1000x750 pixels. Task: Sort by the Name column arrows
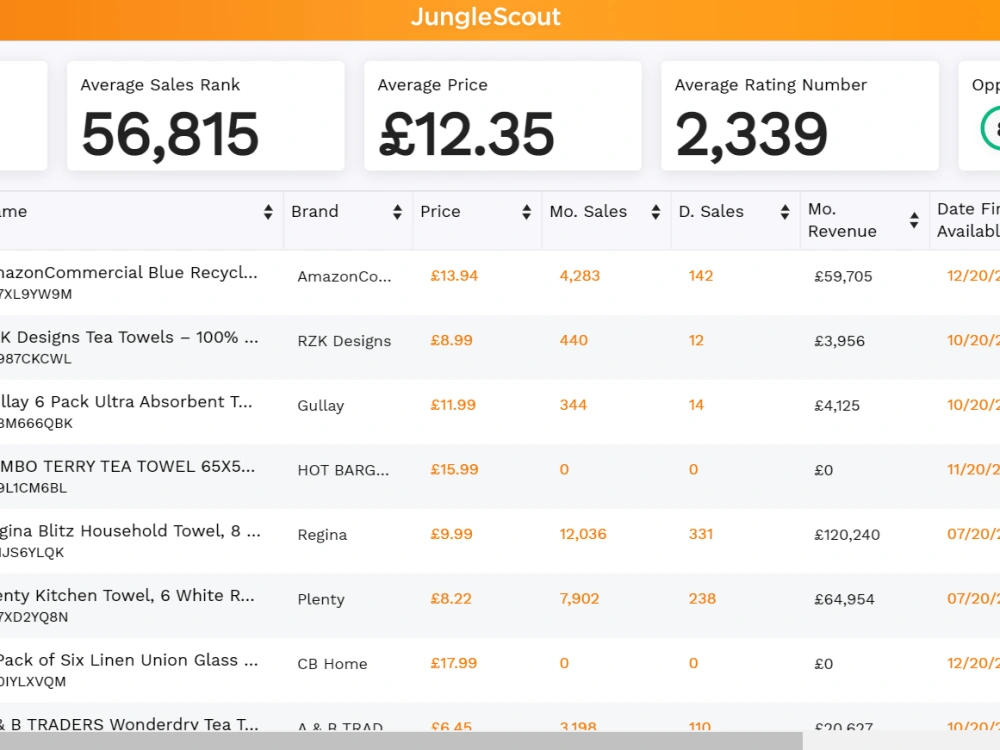pyautogui.click(x=268, y=212)
